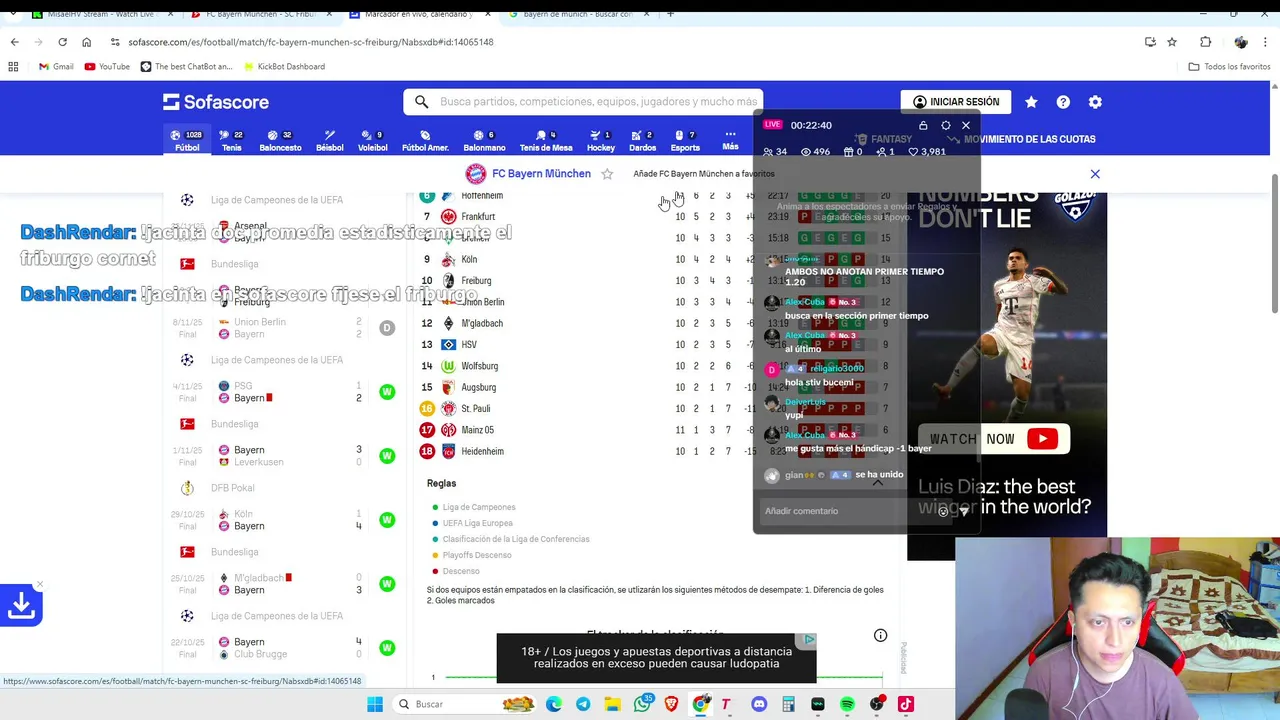Viewport: 1280px width, 720px height.
Task: Lock the live chat overlay
Action: [923, 125]
